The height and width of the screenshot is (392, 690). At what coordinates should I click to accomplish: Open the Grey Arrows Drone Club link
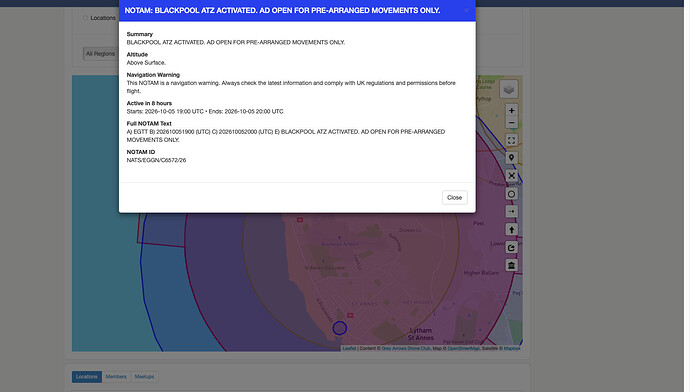406,348
